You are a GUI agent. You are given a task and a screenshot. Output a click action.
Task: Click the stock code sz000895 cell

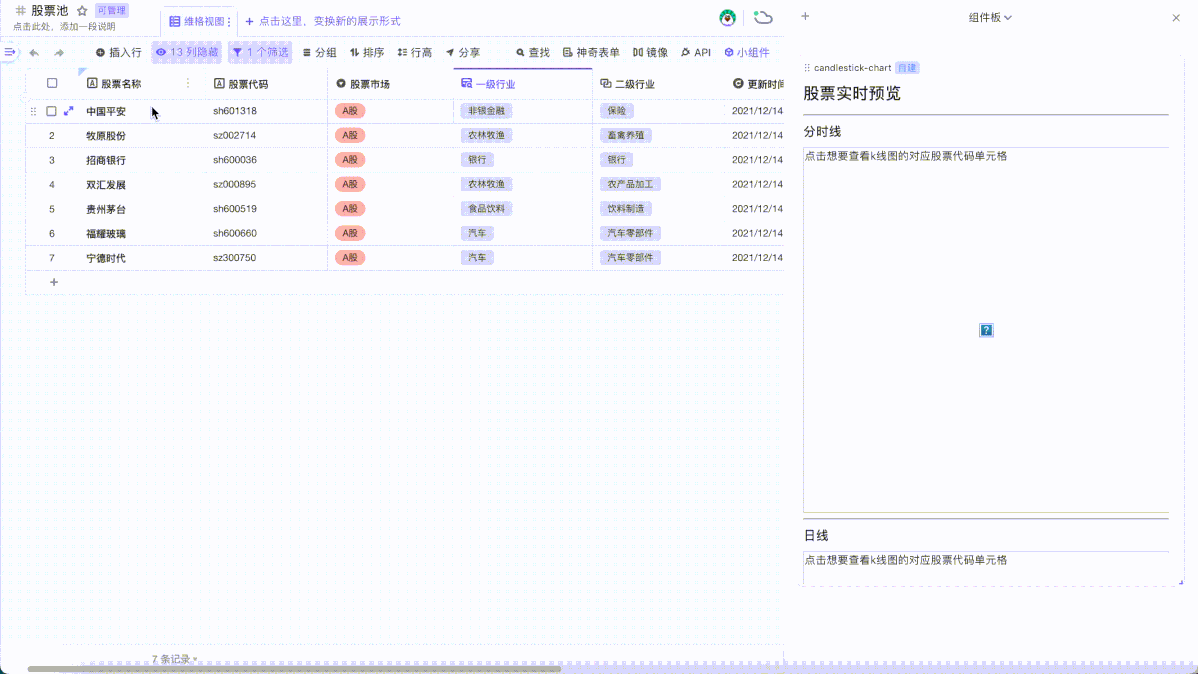pos(264,184)
